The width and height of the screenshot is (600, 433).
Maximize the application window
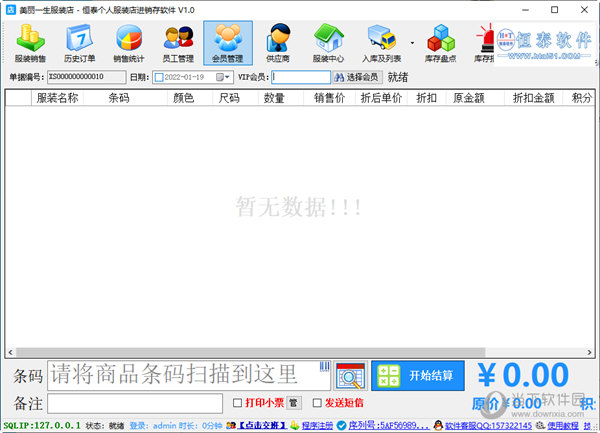click(x=554, y=10)
